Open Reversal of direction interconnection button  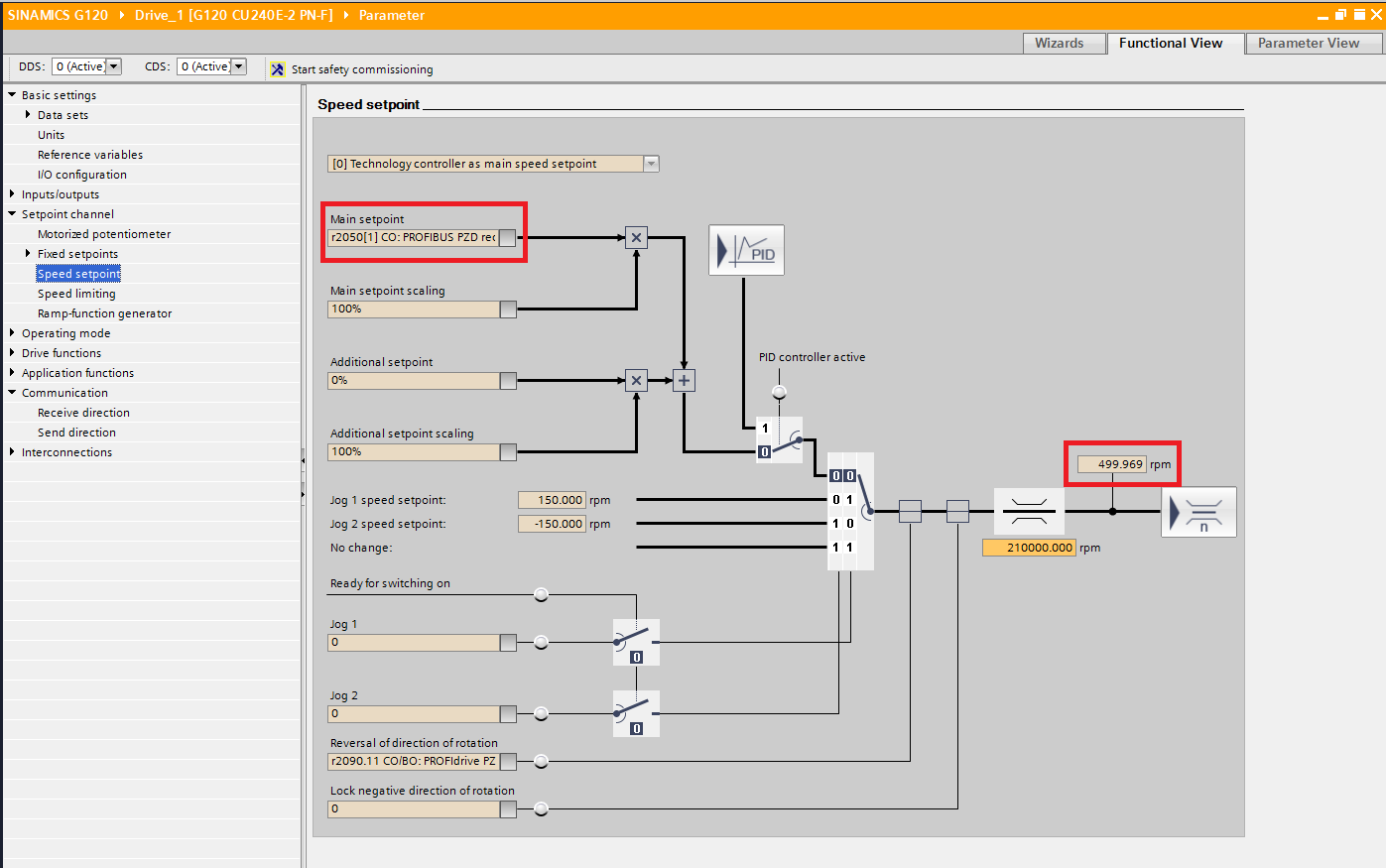(508, 762)
